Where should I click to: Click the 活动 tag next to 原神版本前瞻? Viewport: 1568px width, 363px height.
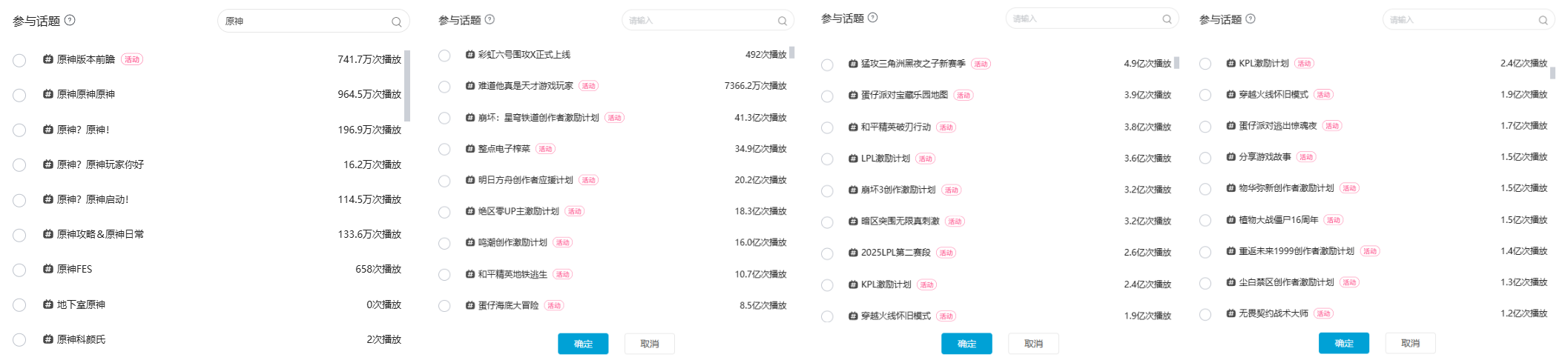[132, 59]
